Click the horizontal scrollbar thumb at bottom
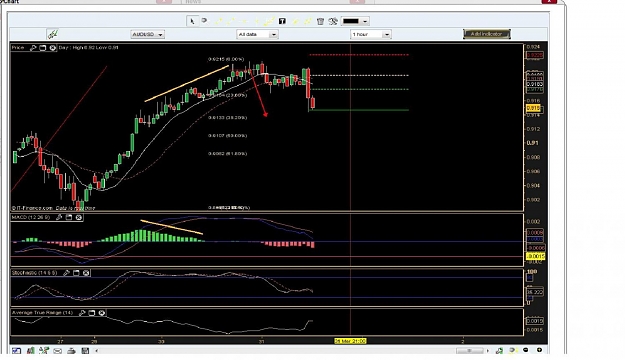625x360 pixels. pyautogui.click(x=470, y=350)
